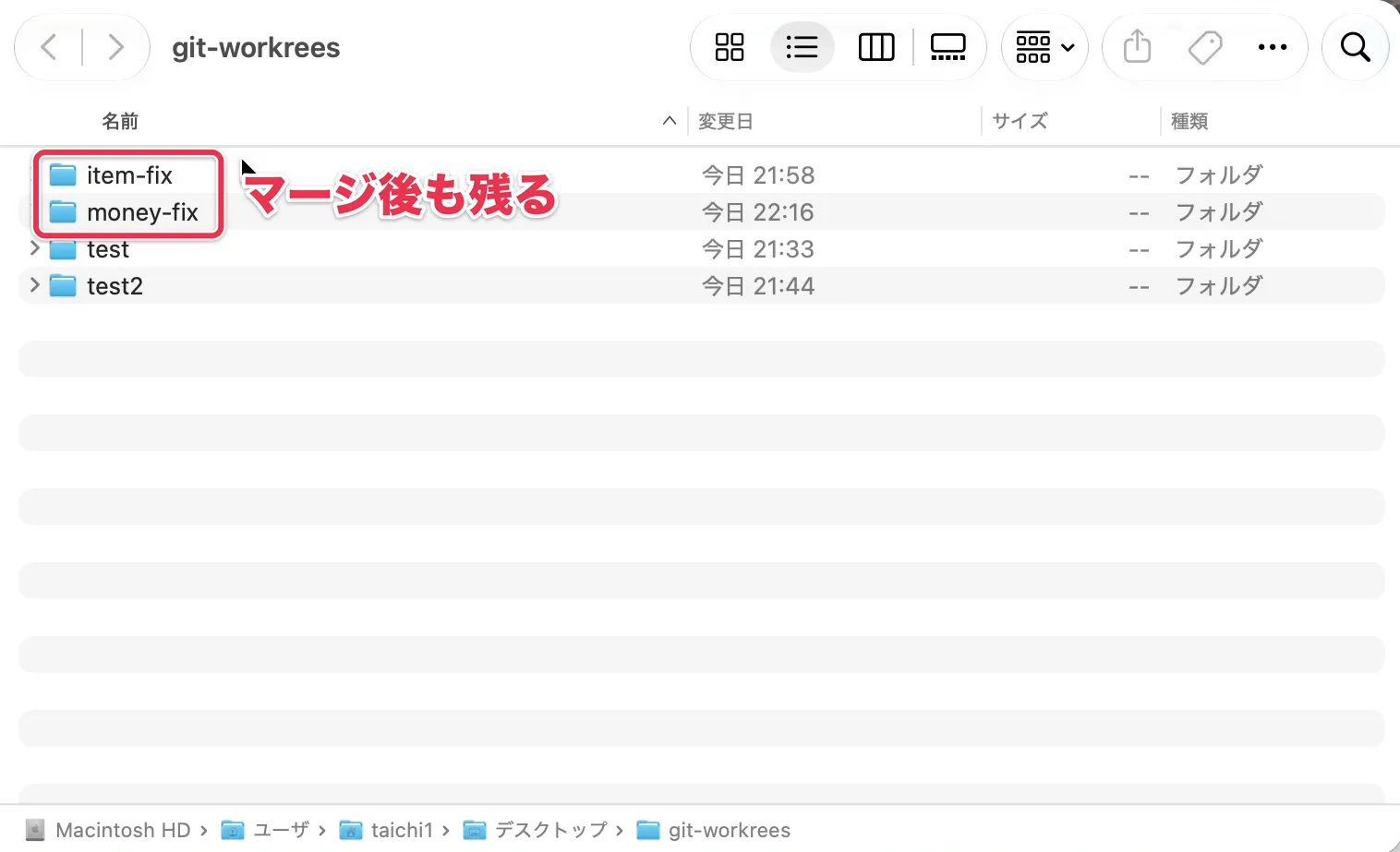Sort by the 名前 column header
Image resolution: width=1400 pixels, height=852 pixels.
(120, 121)
